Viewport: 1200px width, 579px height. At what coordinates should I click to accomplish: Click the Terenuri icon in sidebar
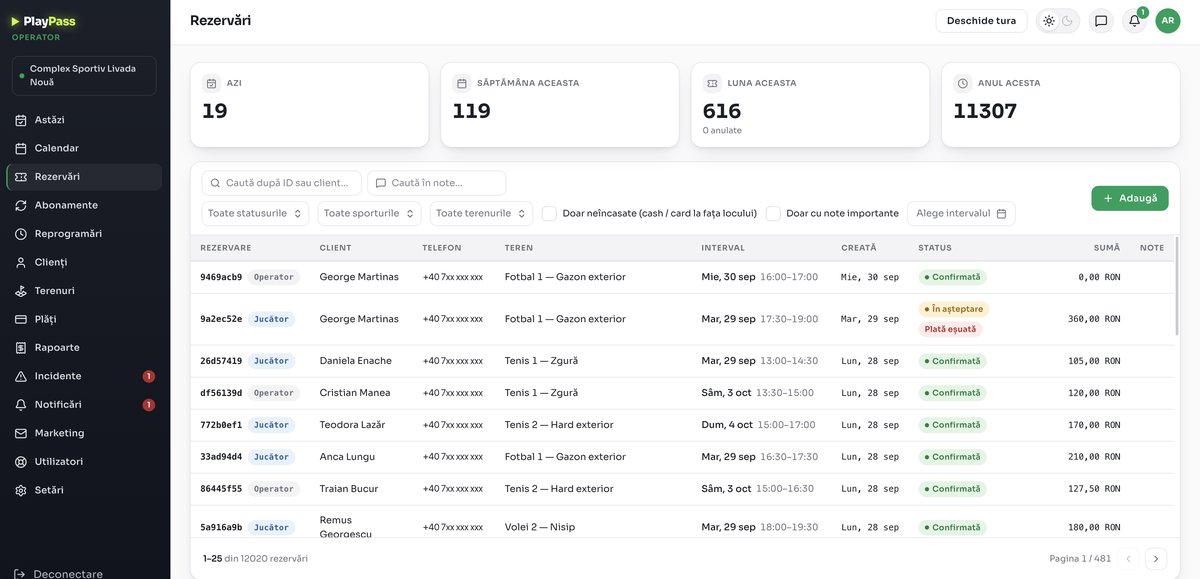pos(21,291)
